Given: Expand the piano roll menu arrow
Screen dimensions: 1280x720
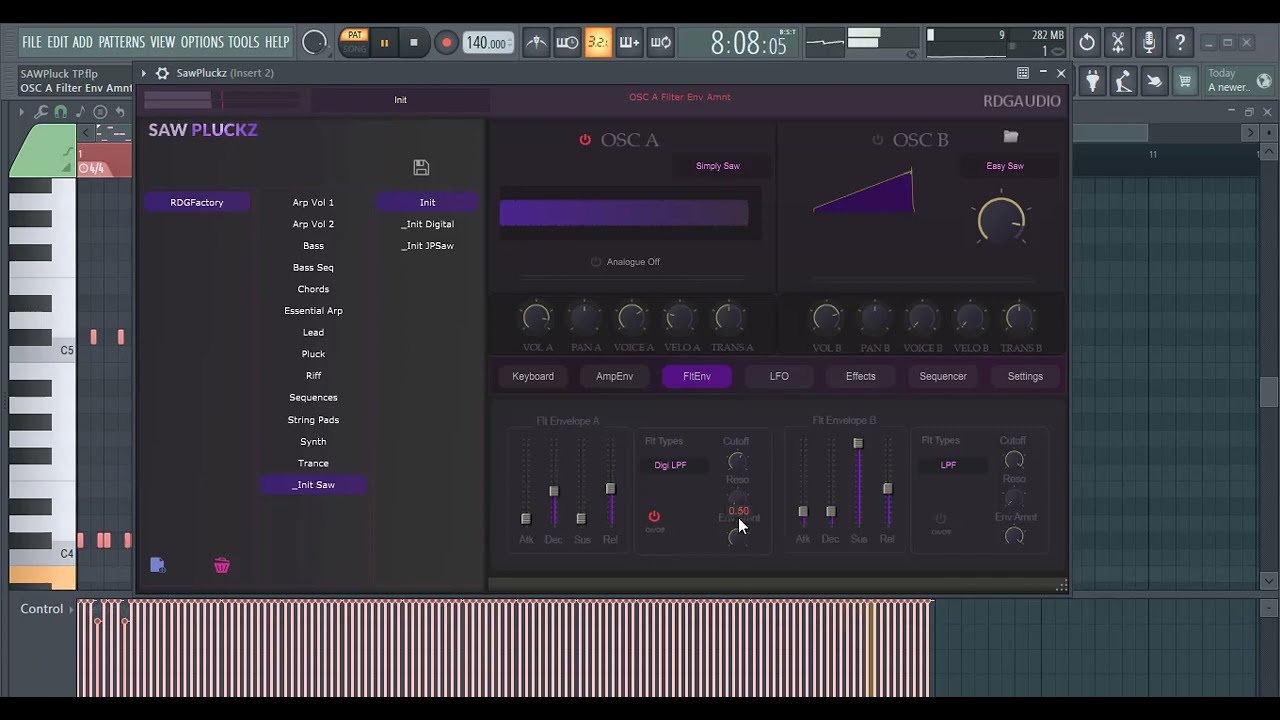Looking at the screenshot, I should pyautogui.click(x=21, y=112).
